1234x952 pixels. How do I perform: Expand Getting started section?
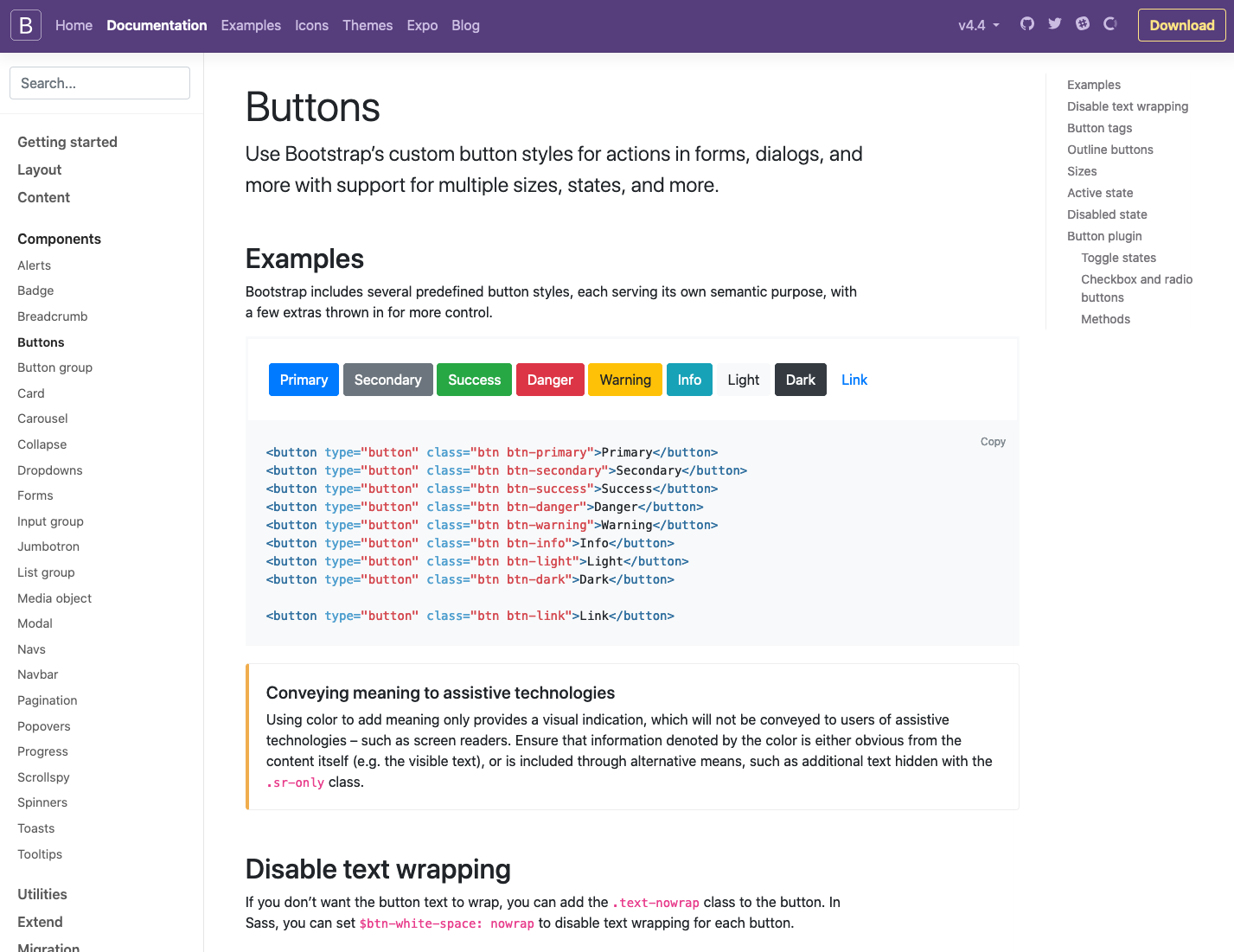point(67,142)
